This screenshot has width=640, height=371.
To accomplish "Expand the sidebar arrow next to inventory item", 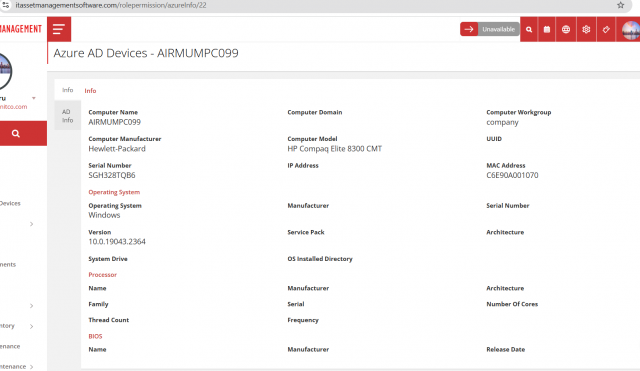I will (x=31, y=326).
